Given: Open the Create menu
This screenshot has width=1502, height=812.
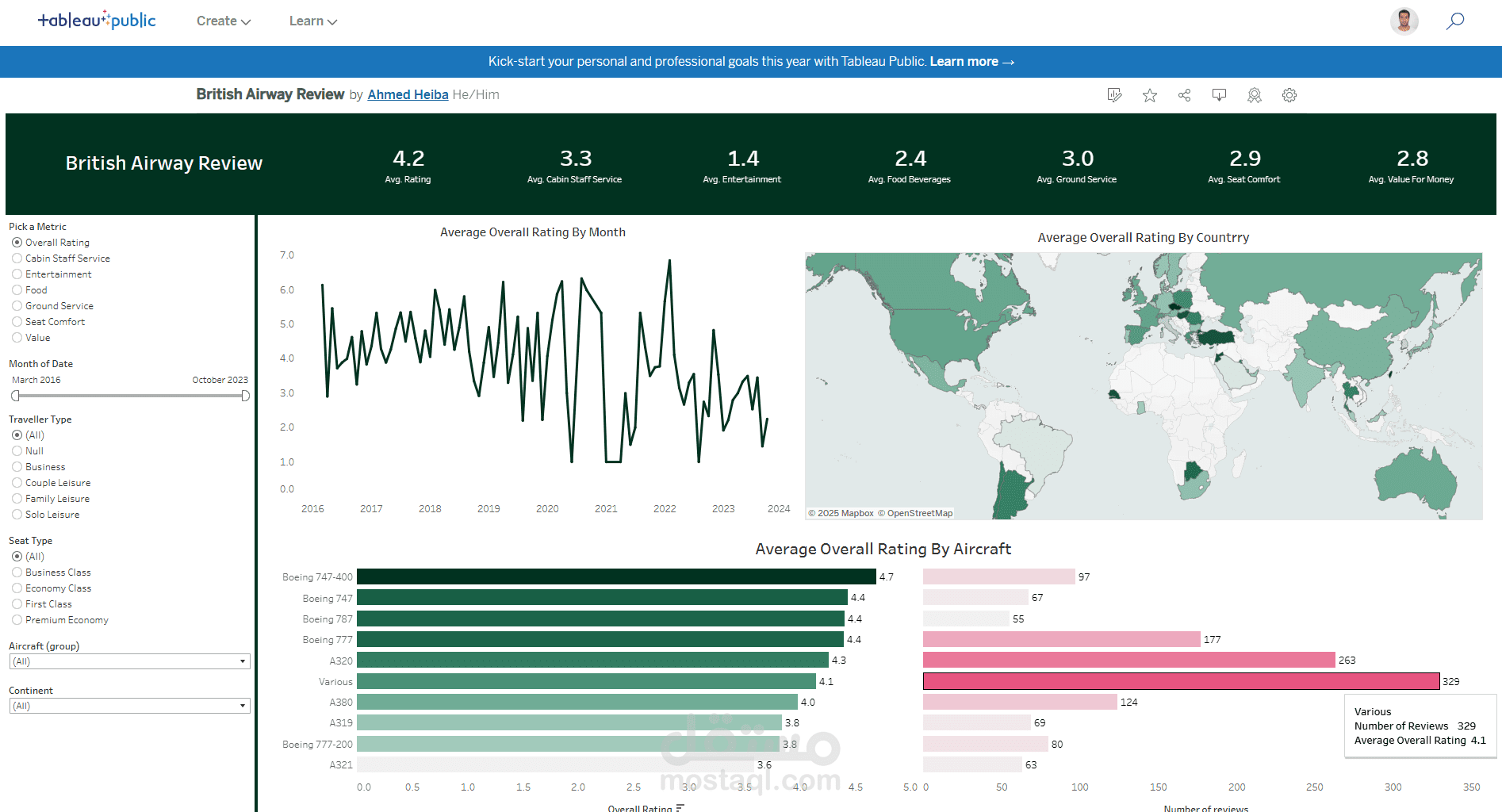Looking at the screenshot, I should 224,21.
